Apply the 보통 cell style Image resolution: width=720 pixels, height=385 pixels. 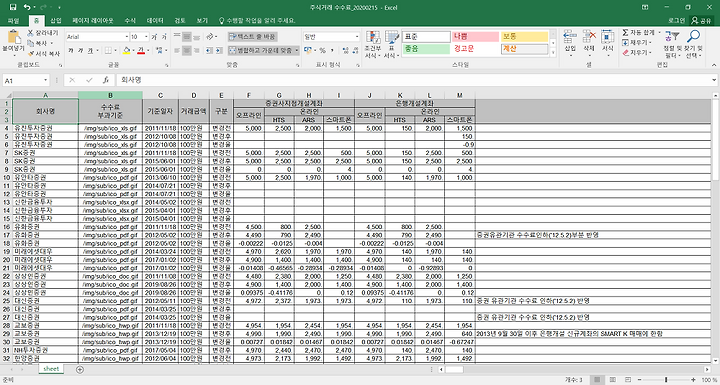[x=524, y=37]
